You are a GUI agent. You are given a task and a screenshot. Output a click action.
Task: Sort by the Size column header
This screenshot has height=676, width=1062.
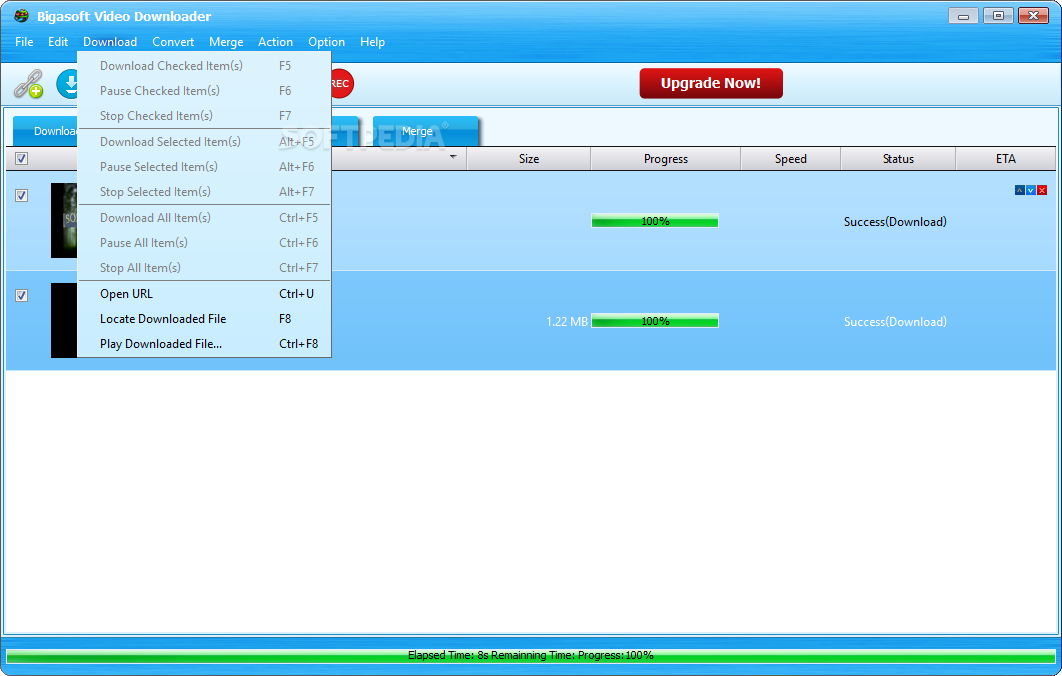point(529,159)
